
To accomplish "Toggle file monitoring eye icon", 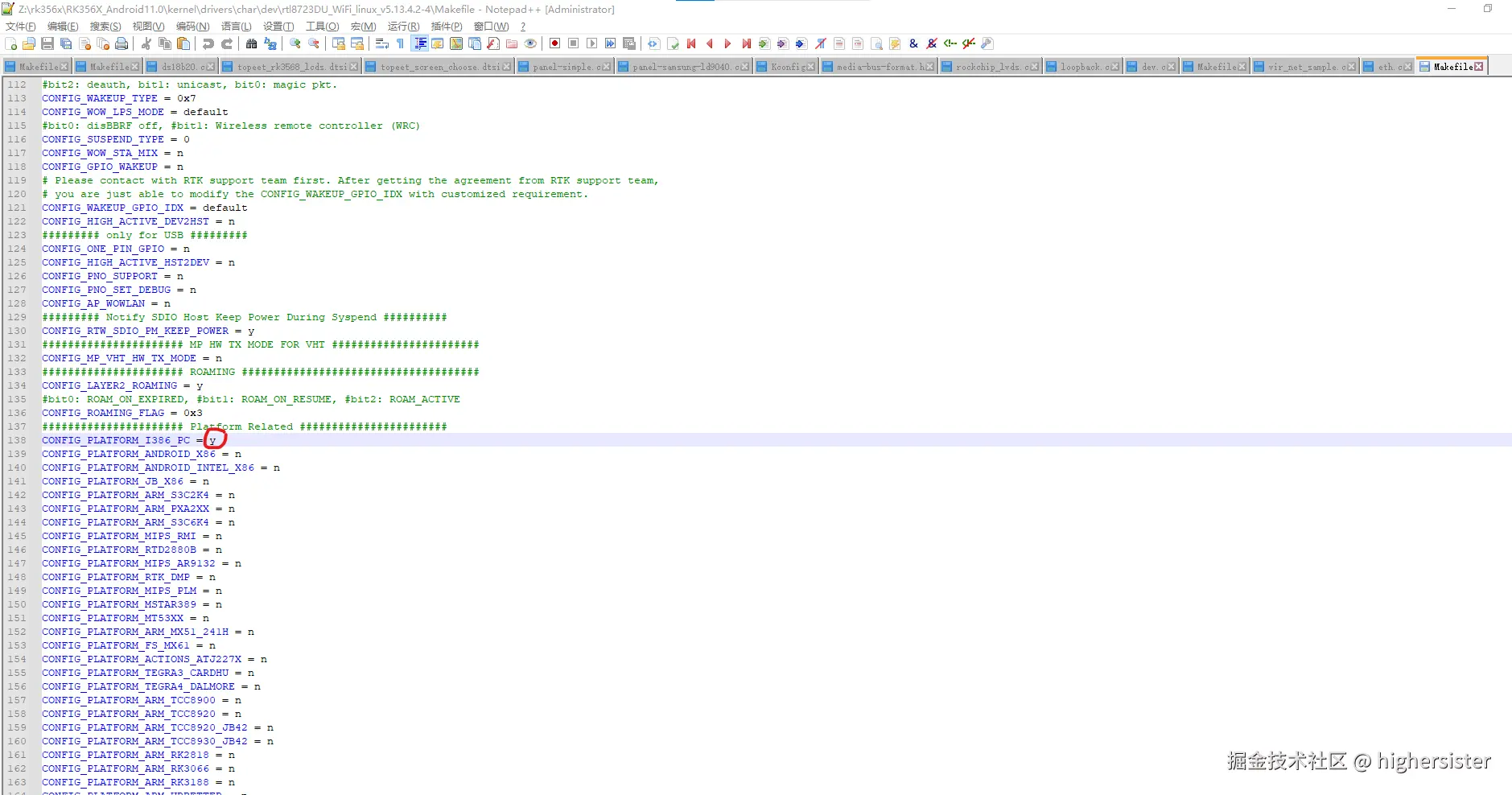I will click(530, 43).
